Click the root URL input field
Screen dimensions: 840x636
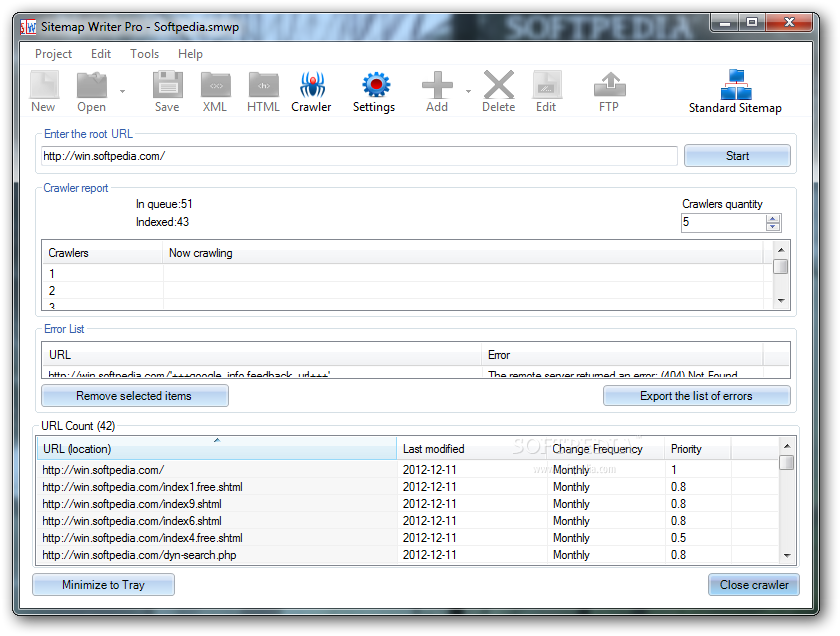(359, 156)
